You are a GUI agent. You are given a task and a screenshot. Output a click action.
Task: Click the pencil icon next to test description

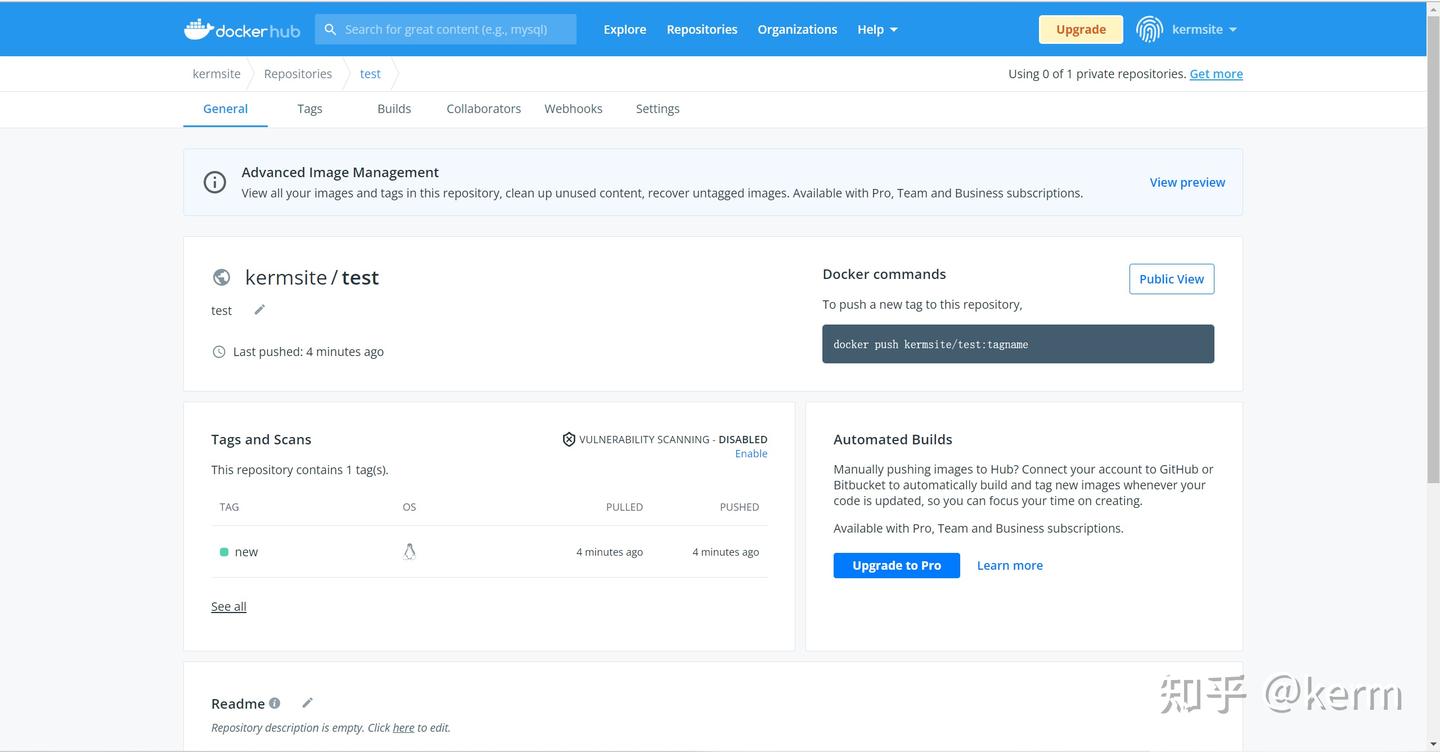click(x=259, y=310)
